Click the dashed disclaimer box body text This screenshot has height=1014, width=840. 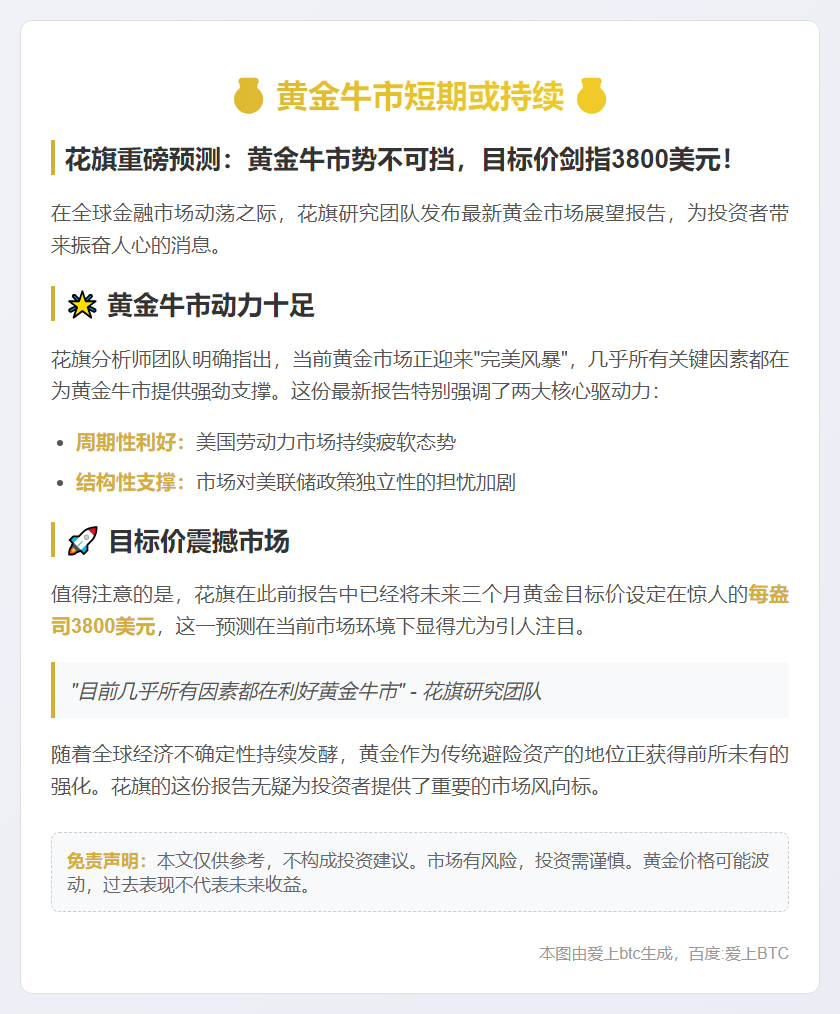[420, 872]
